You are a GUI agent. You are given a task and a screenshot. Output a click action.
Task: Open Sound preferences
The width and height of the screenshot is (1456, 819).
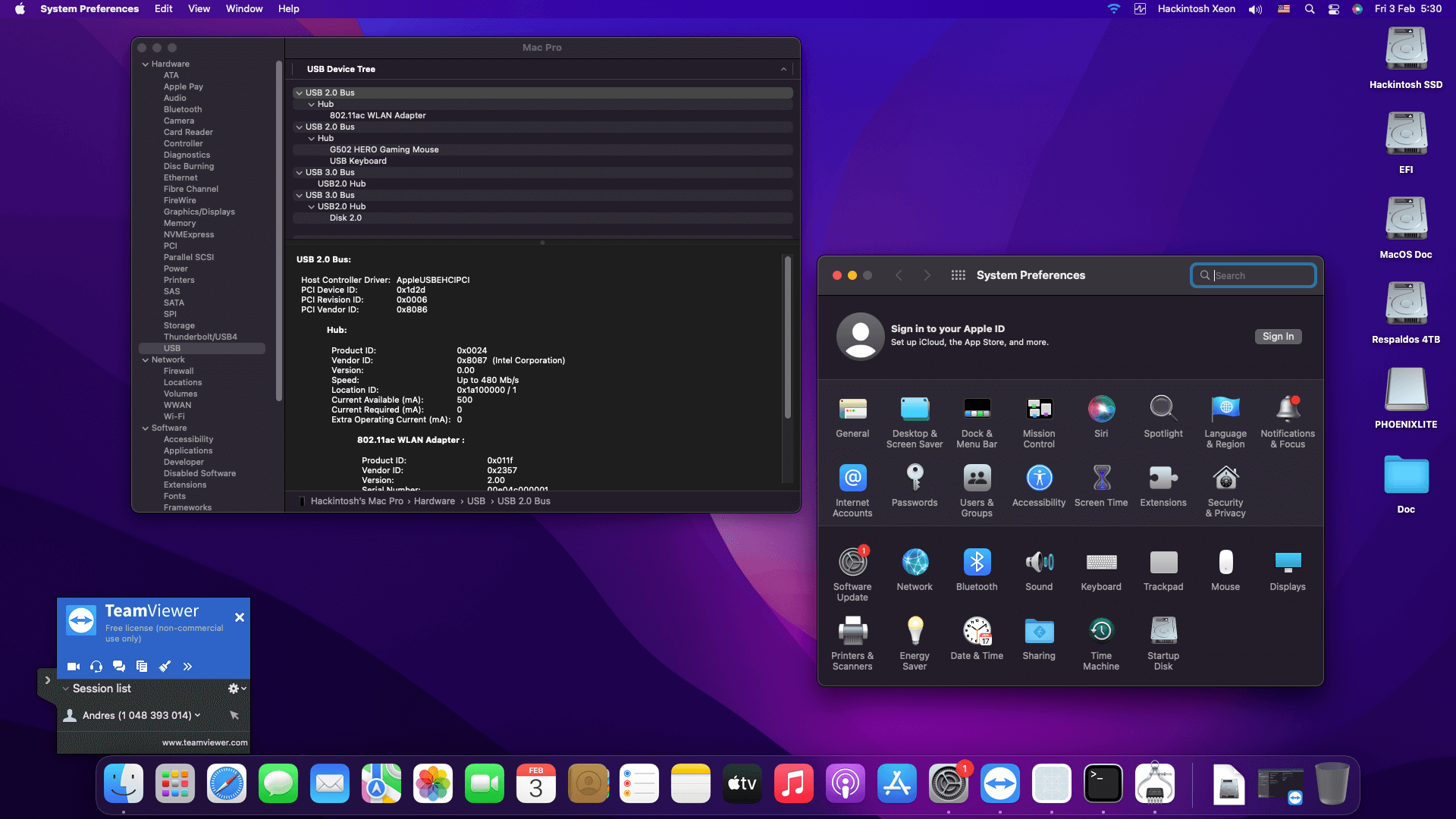1039,570
